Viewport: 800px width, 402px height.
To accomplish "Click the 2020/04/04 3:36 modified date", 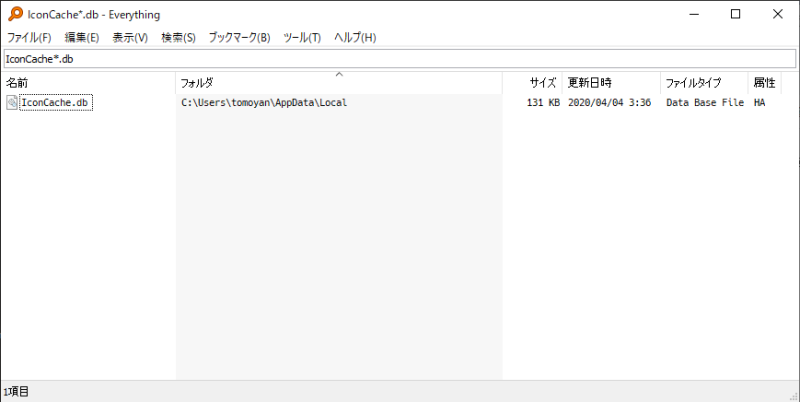I will pyautogui.click(x=609, y=103).
